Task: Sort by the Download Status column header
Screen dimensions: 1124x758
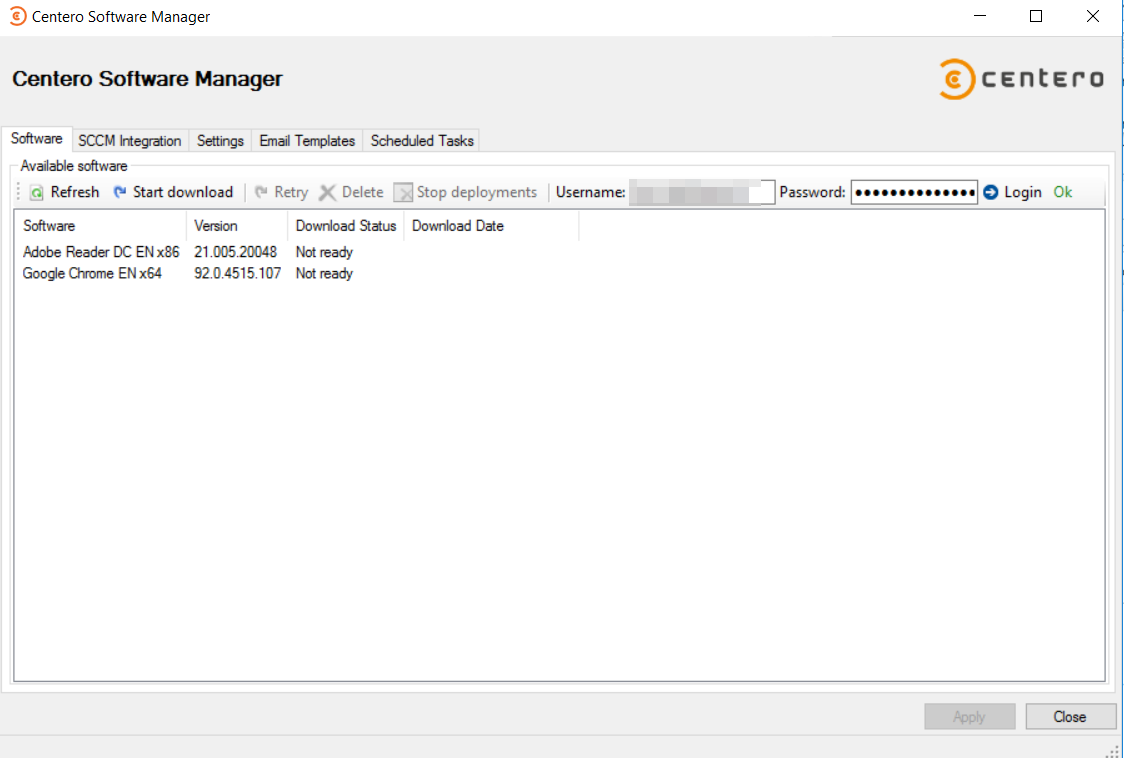Action: pos(346,226)
